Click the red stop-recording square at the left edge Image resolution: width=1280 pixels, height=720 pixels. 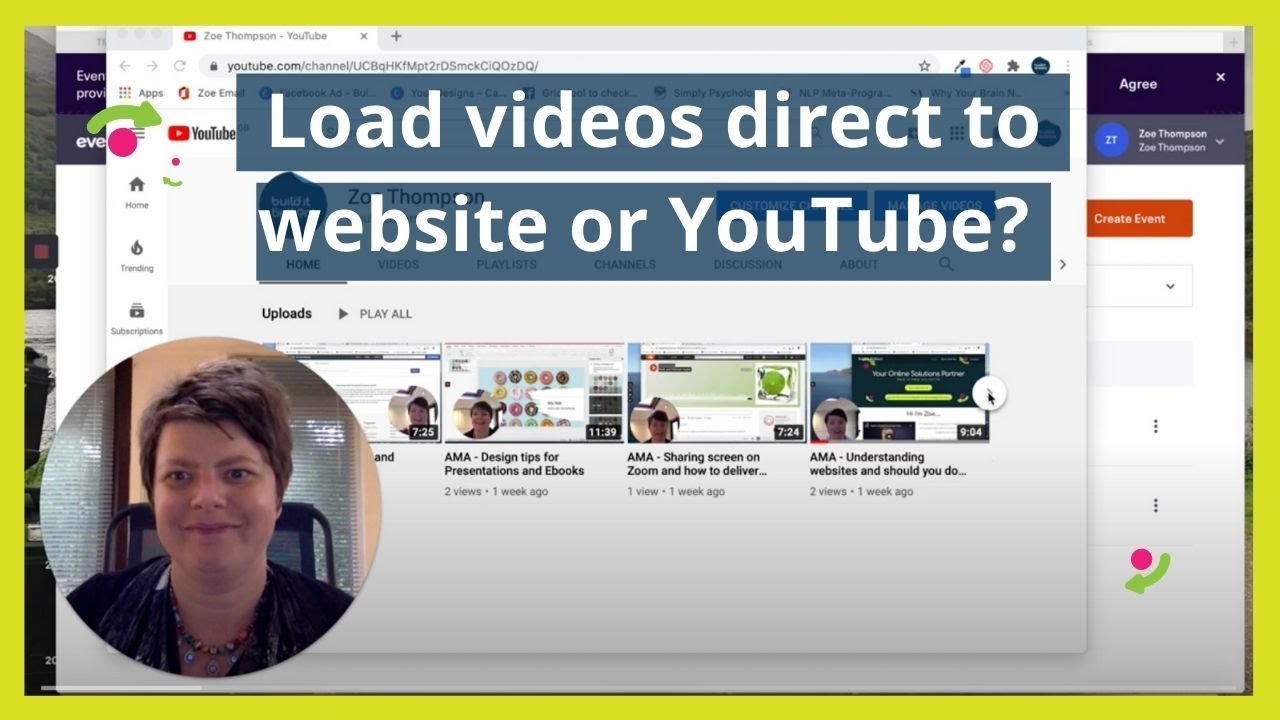click(x=42, y=252)
